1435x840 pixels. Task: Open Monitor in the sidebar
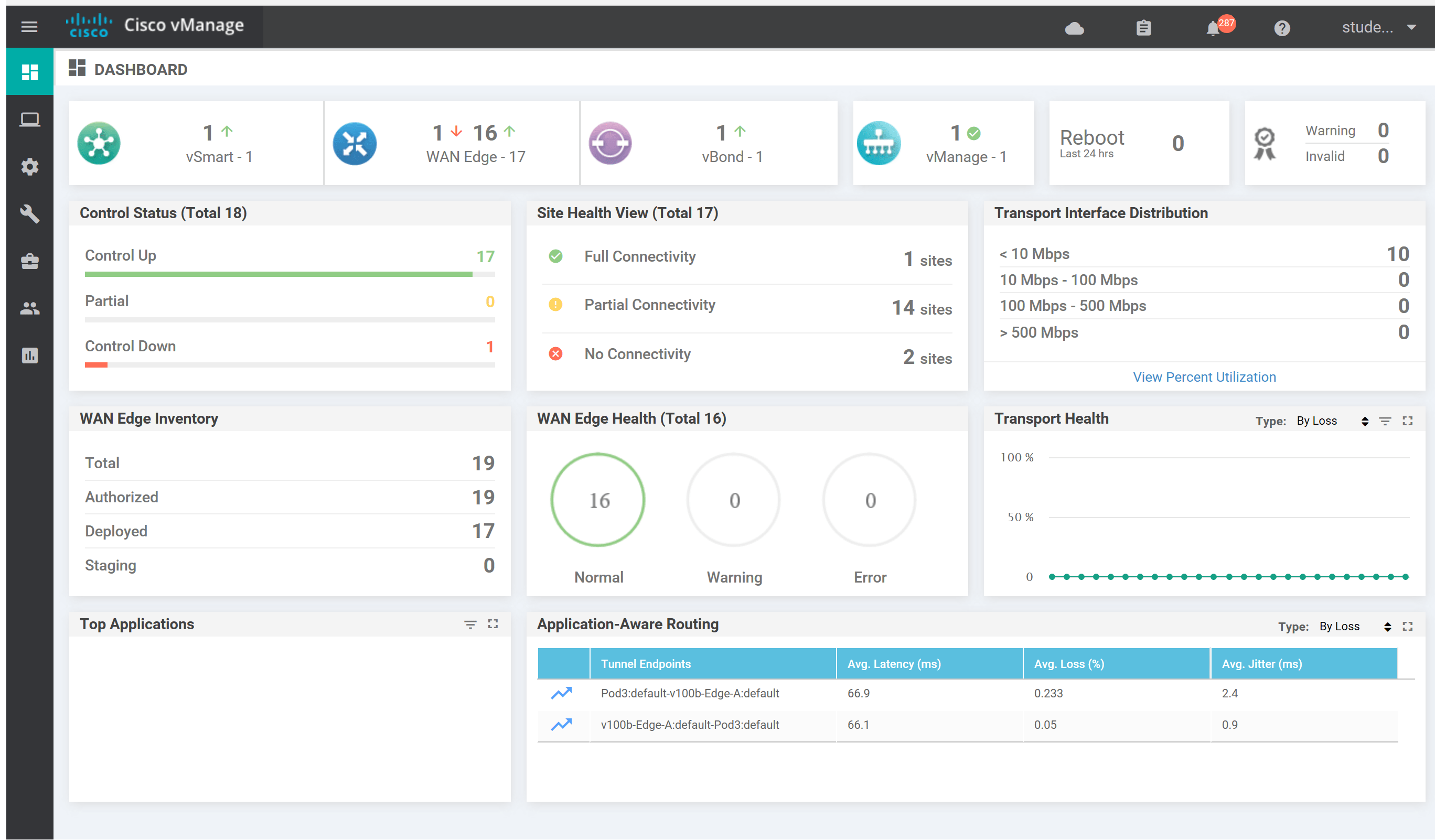point(29,120)
